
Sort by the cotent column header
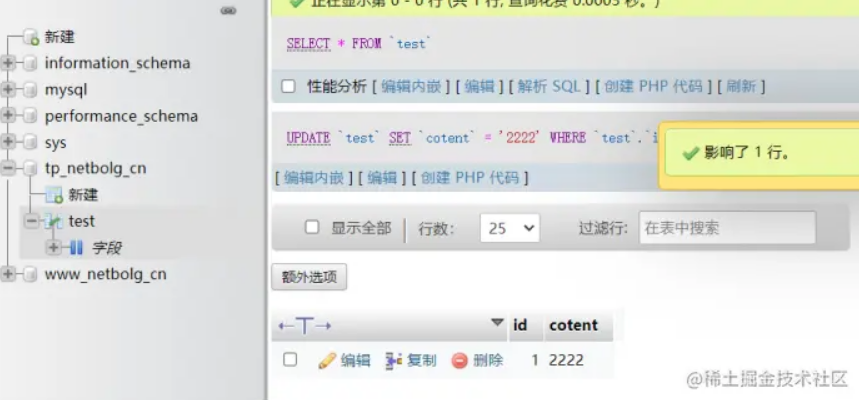pos(573,325)
